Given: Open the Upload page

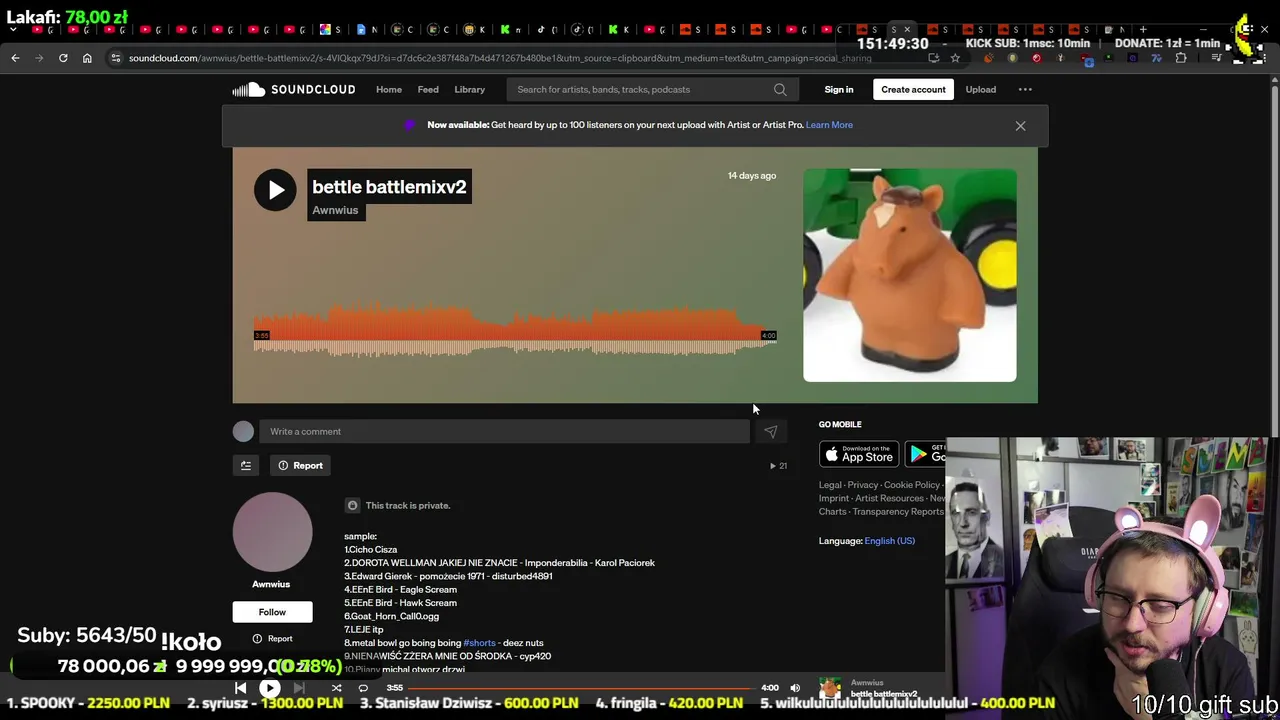Looking at the screenshot, I should coord(981,90).
